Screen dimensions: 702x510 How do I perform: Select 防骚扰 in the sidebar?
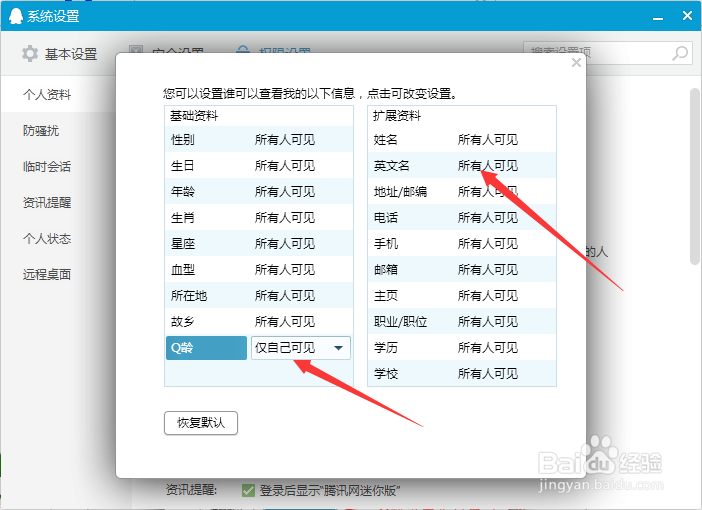click(x=41, y=131)
